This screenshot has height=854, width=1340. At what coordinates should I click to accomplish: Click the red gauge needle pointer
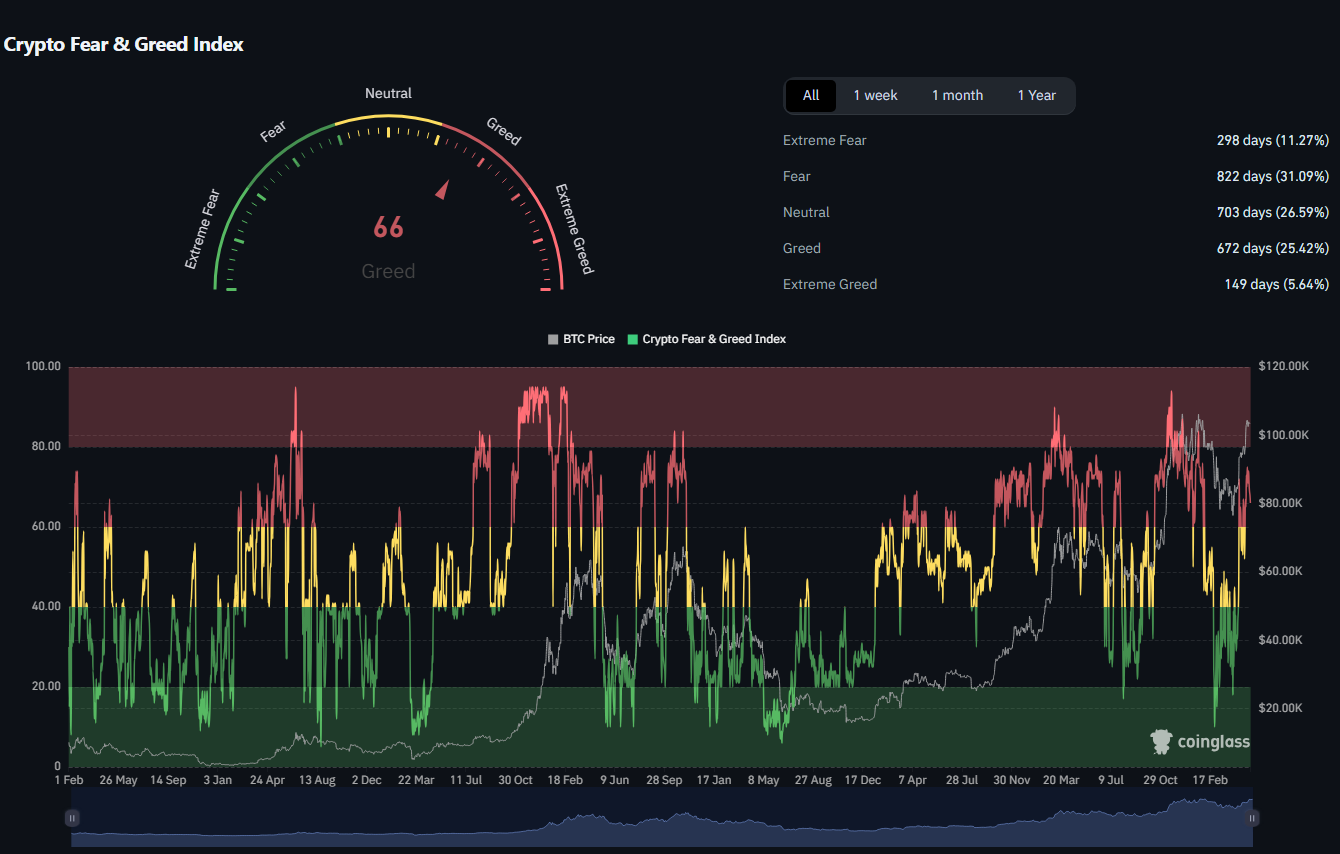[441, 190]
